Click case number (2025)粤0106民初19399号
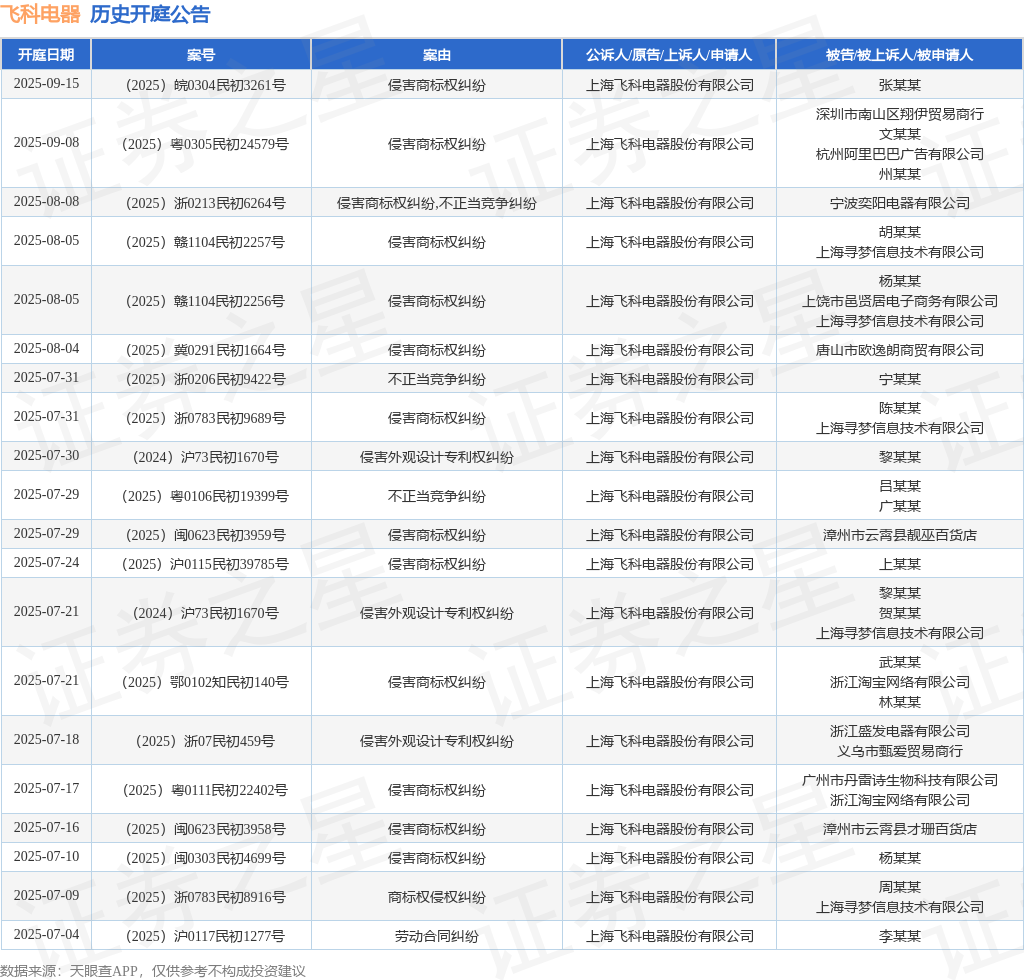The width and height of the screenshot is (1024, 980). (x=205, y=496)
